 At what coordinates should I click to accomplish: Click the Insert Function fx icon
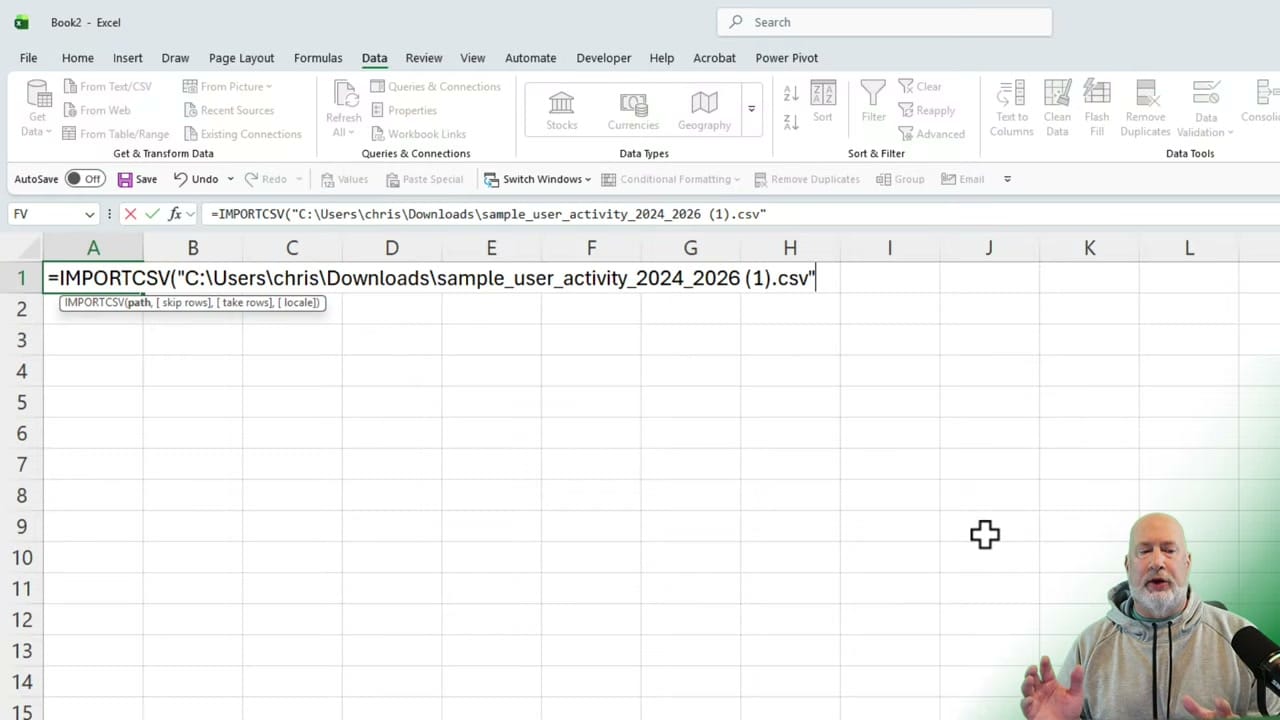click(175, 213)
